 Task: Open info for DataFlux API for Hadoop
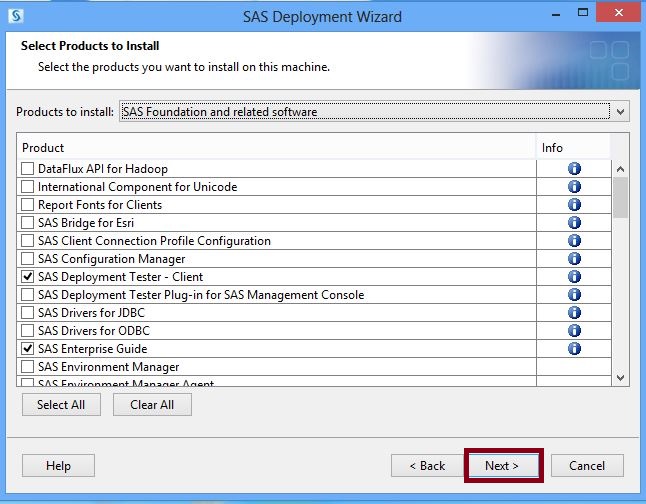[574, 169]
